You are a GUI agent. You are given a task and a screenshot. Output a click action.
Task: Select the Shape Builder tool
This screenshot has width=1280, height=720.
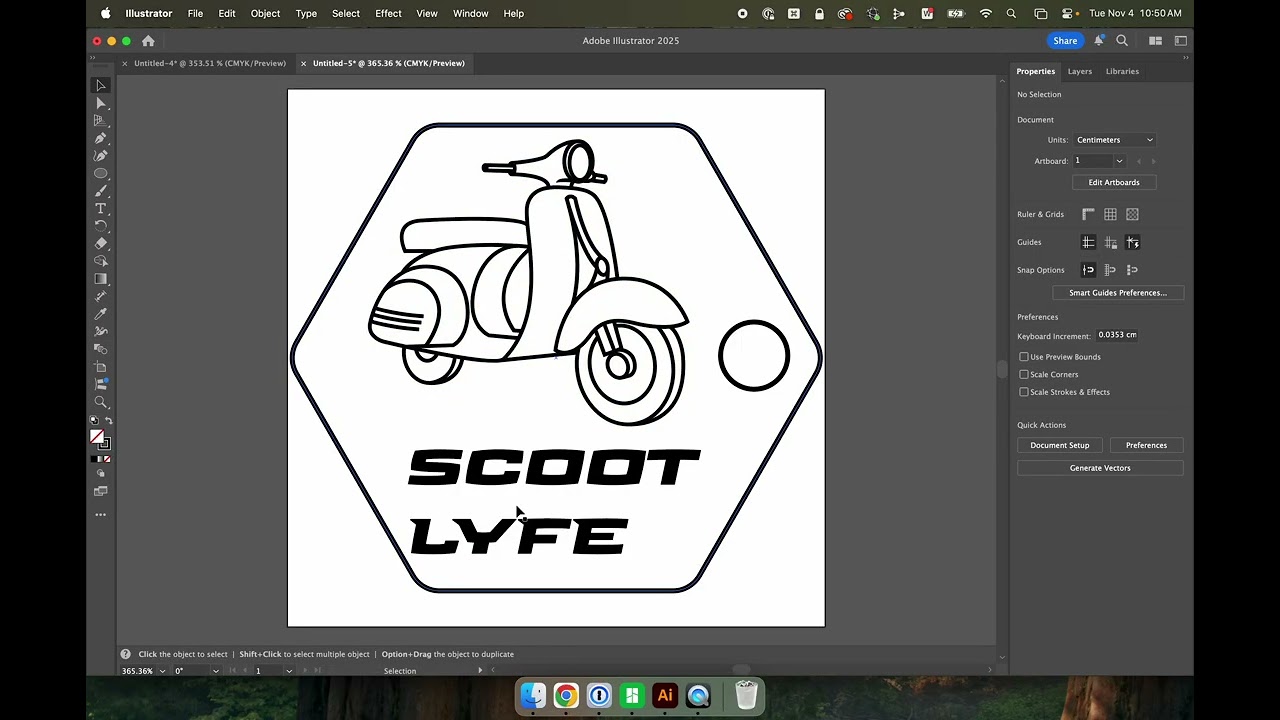101,261
